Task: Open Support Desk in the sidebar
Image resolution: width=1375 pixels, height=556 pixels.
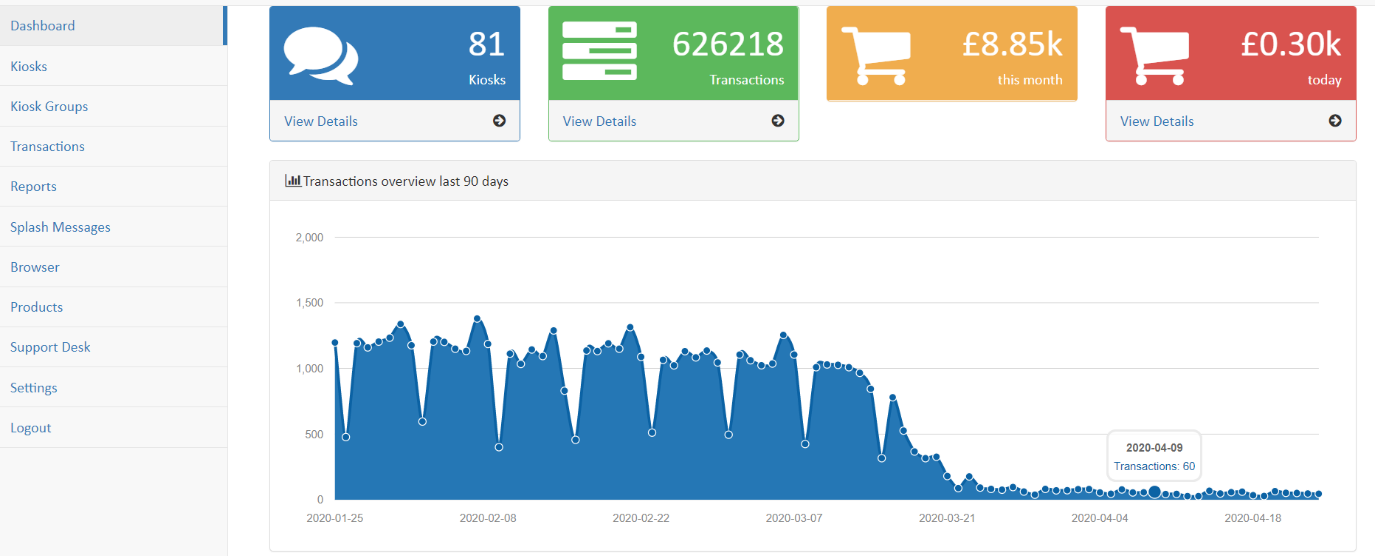Action: [x=113, y=347]
